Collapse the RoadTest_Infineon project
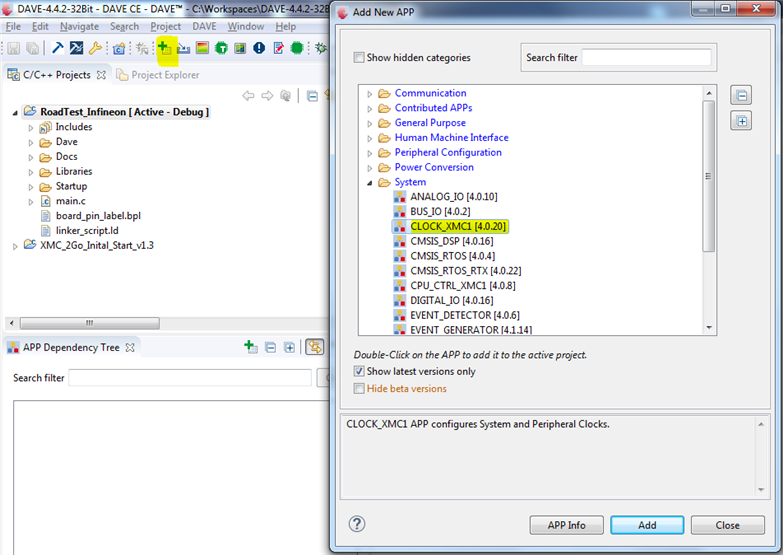The height and width of the screenshot is (555, 783). click(x=15, y=113)
